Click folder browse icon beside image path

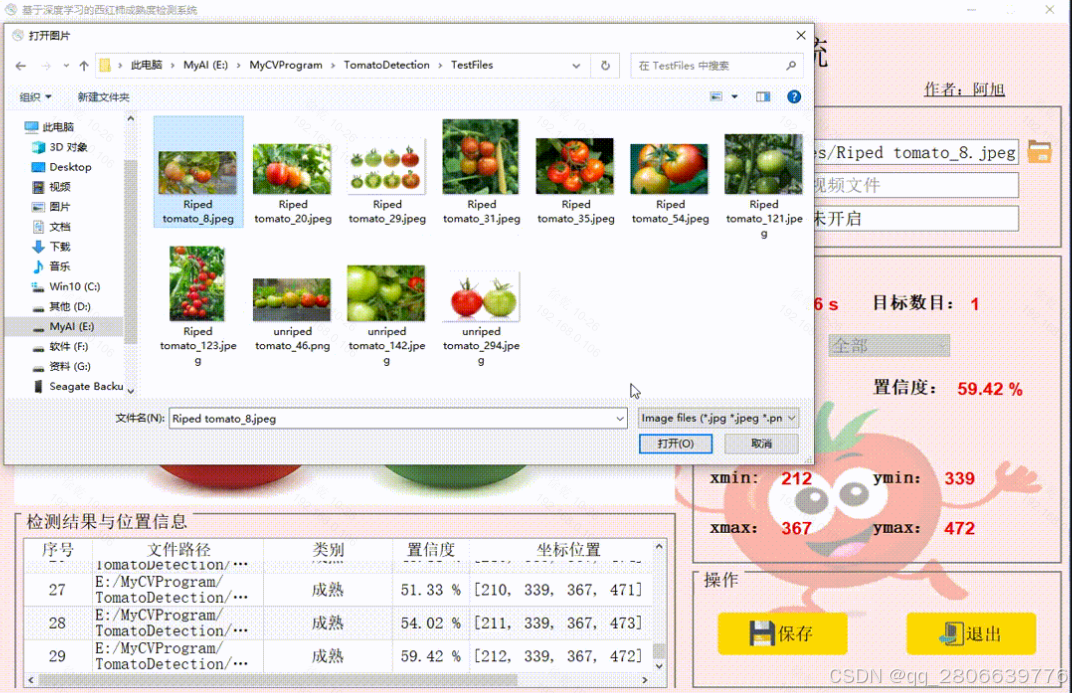tap(1039, 151)
